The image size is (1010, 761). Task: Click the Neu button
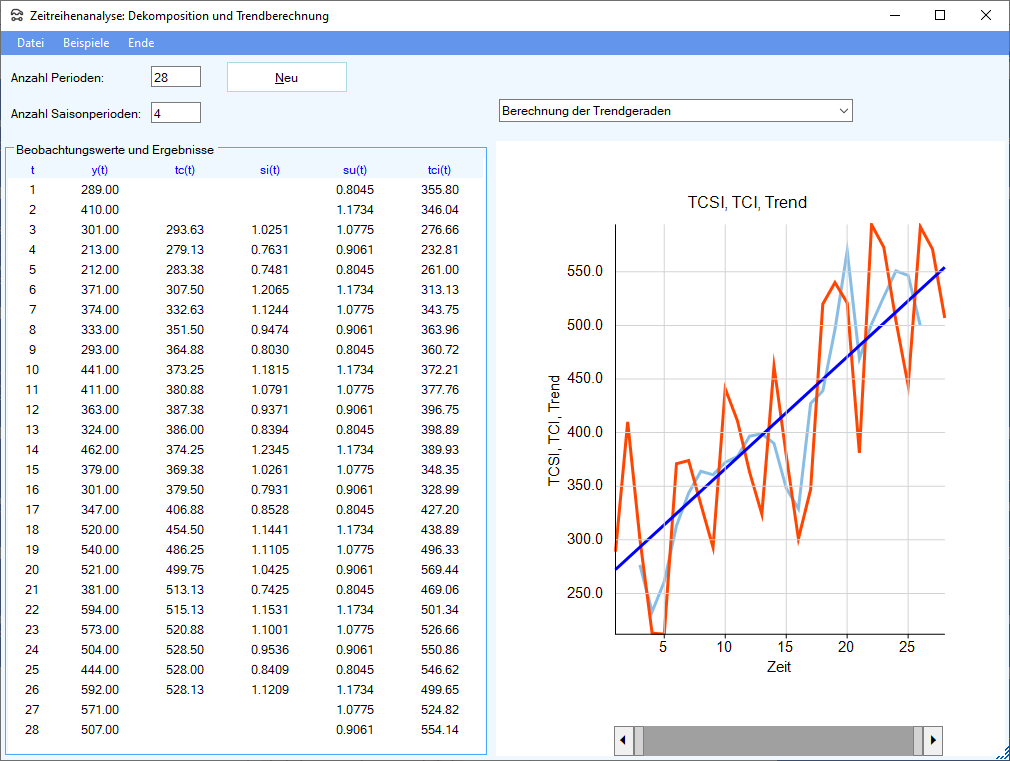pyautogui.click(x=286, y=78)
